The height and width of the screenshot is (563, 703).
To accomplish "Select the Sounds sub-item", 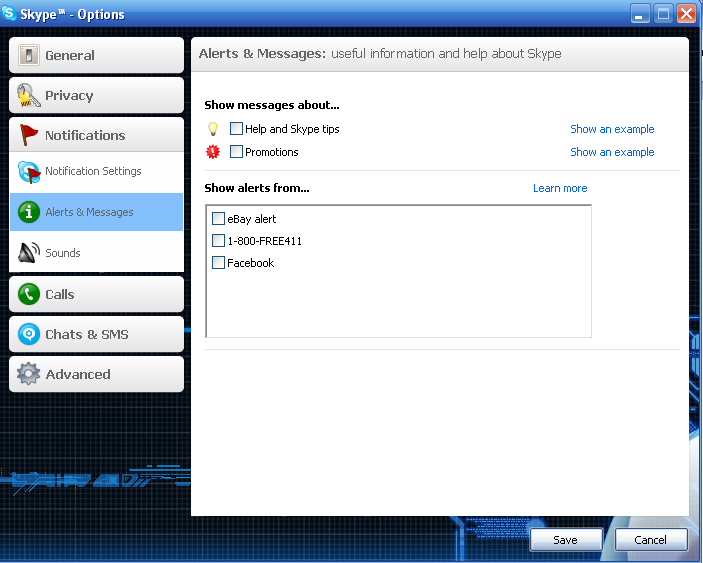I will click(x=96, y=252).
